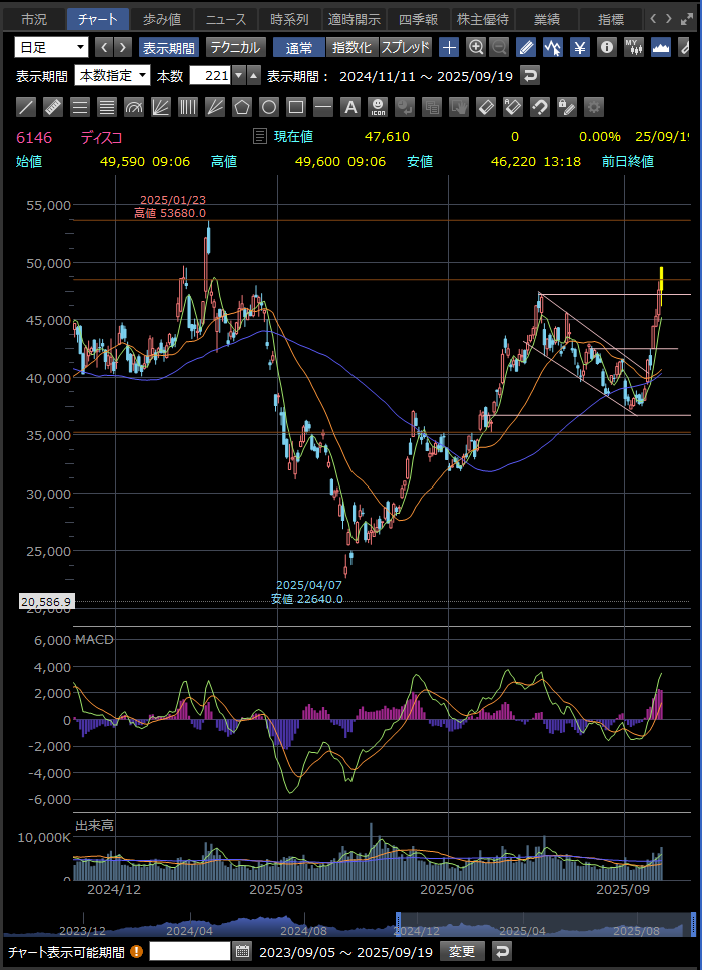This screenshot has height=970, width=702.
Task: Enable the 指数化 display mode
Action: [351, 47]
